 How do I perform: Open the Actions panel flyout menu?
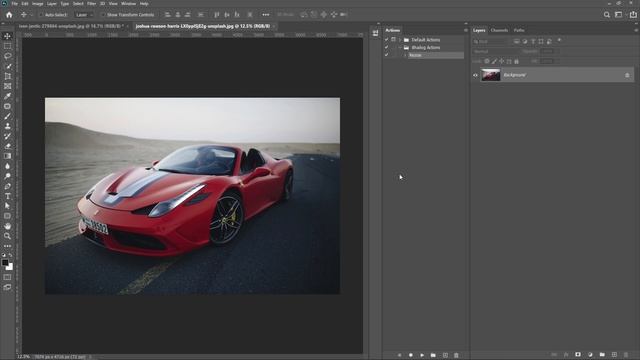(466, 30)
